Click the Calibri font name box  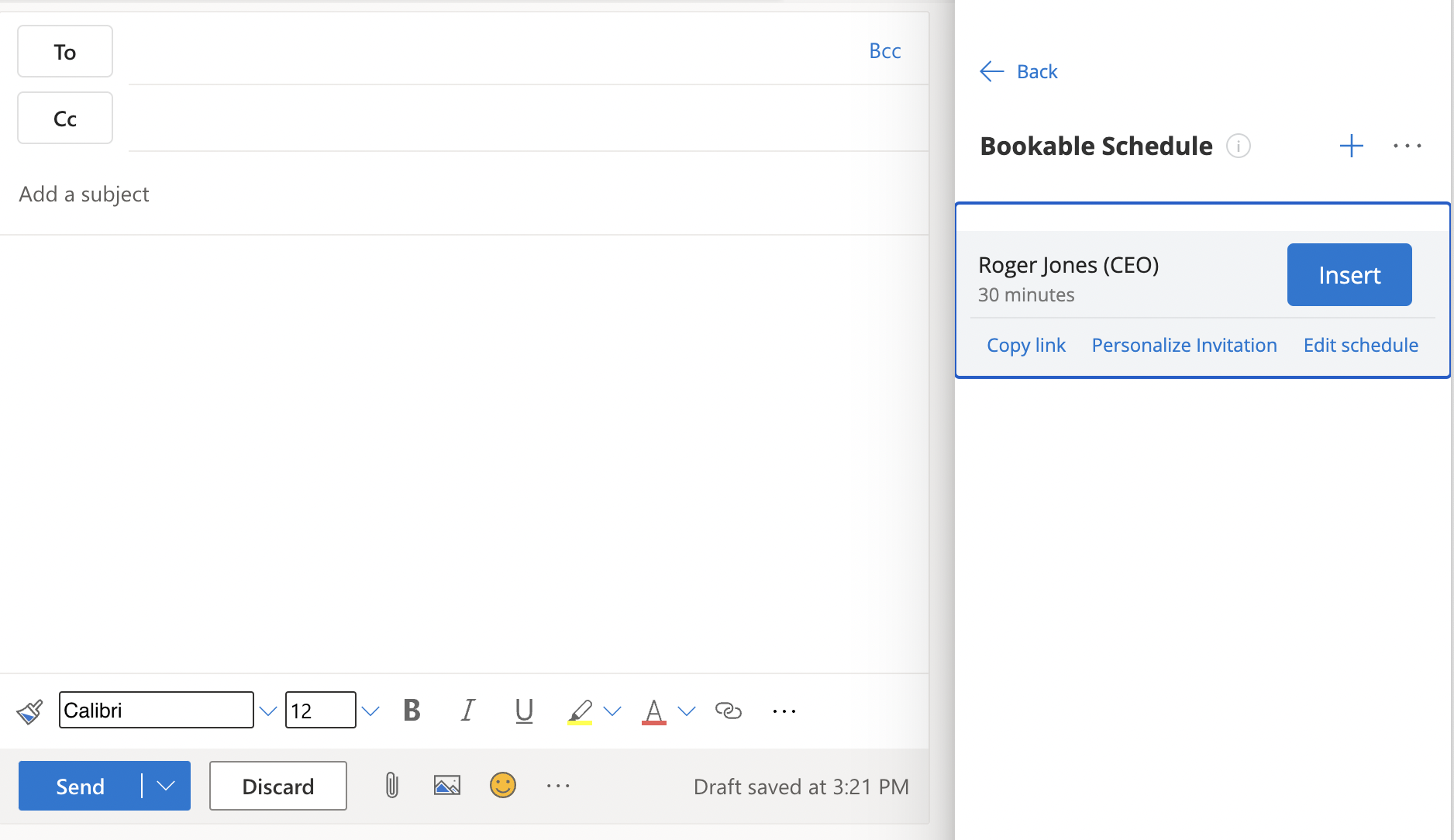click(x=157, y=710)
